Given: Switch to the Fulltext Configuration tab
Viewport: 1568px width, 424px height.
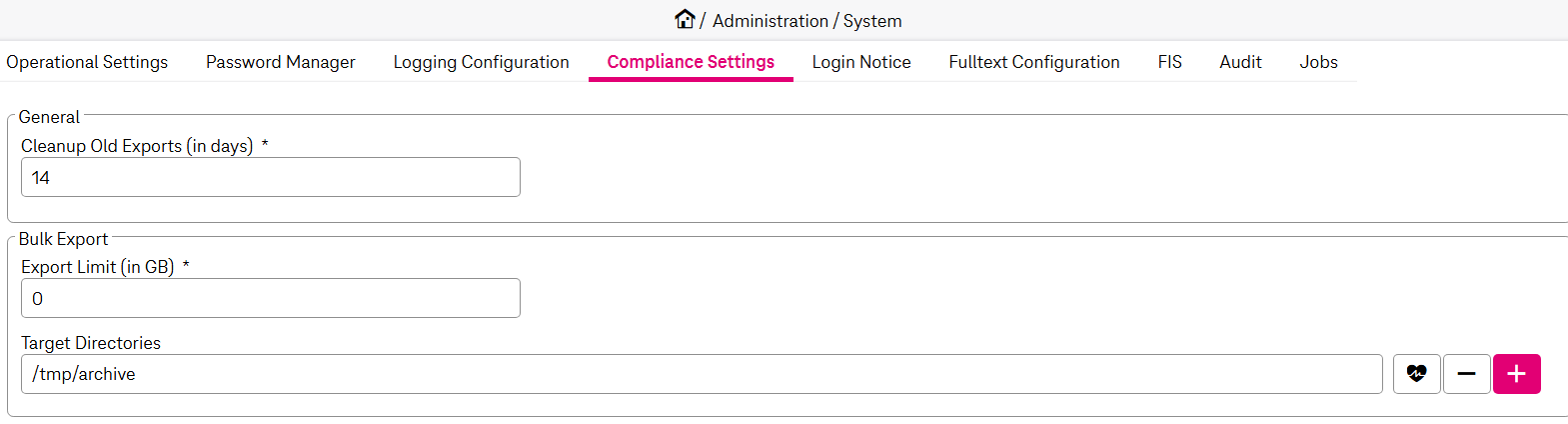Looking at the screenshot, I should (x=1033, y=62).
